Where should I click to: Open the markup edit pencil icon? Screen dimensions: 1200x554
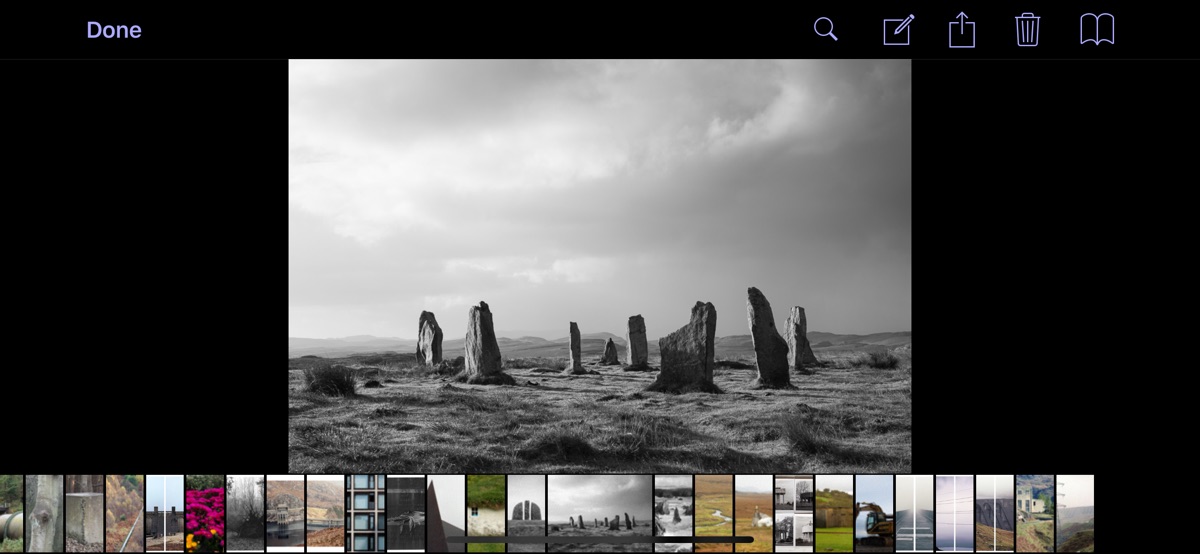coord(898,30)
